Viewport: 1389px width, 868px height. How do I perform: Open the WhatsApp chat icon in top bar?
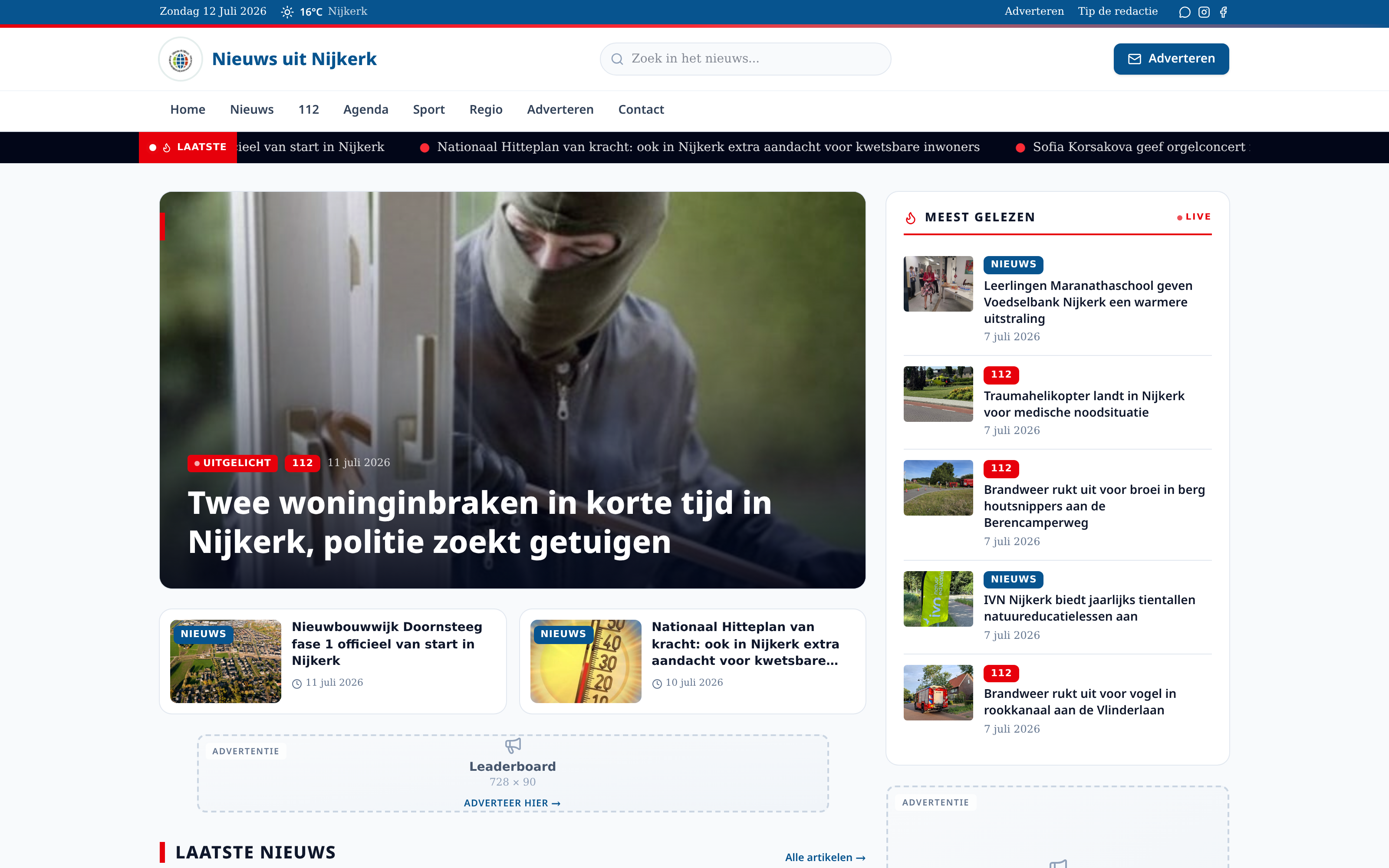(x=1185, y=12)
